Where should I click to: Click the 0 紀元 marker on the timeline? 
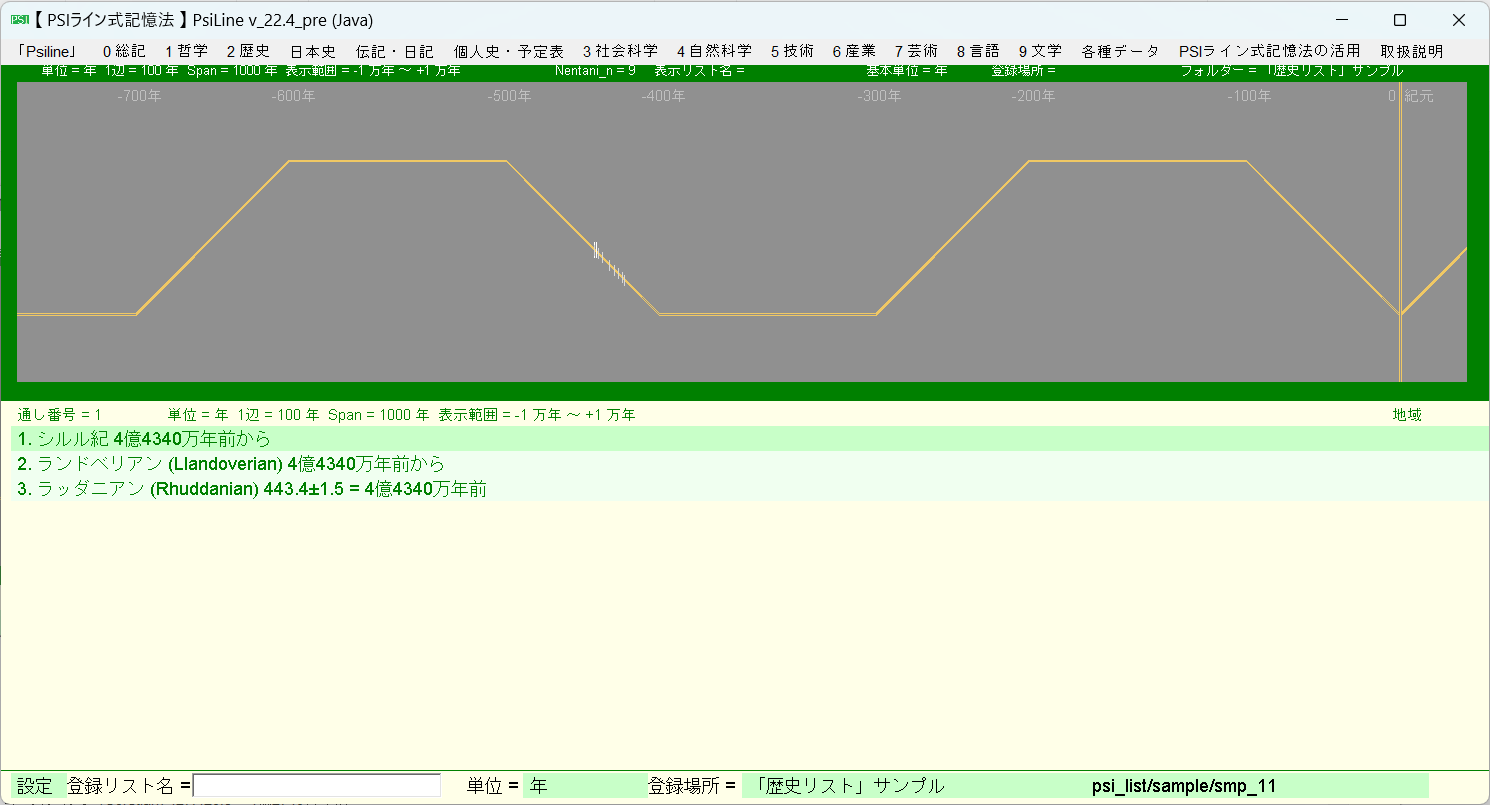[1410, 96]
